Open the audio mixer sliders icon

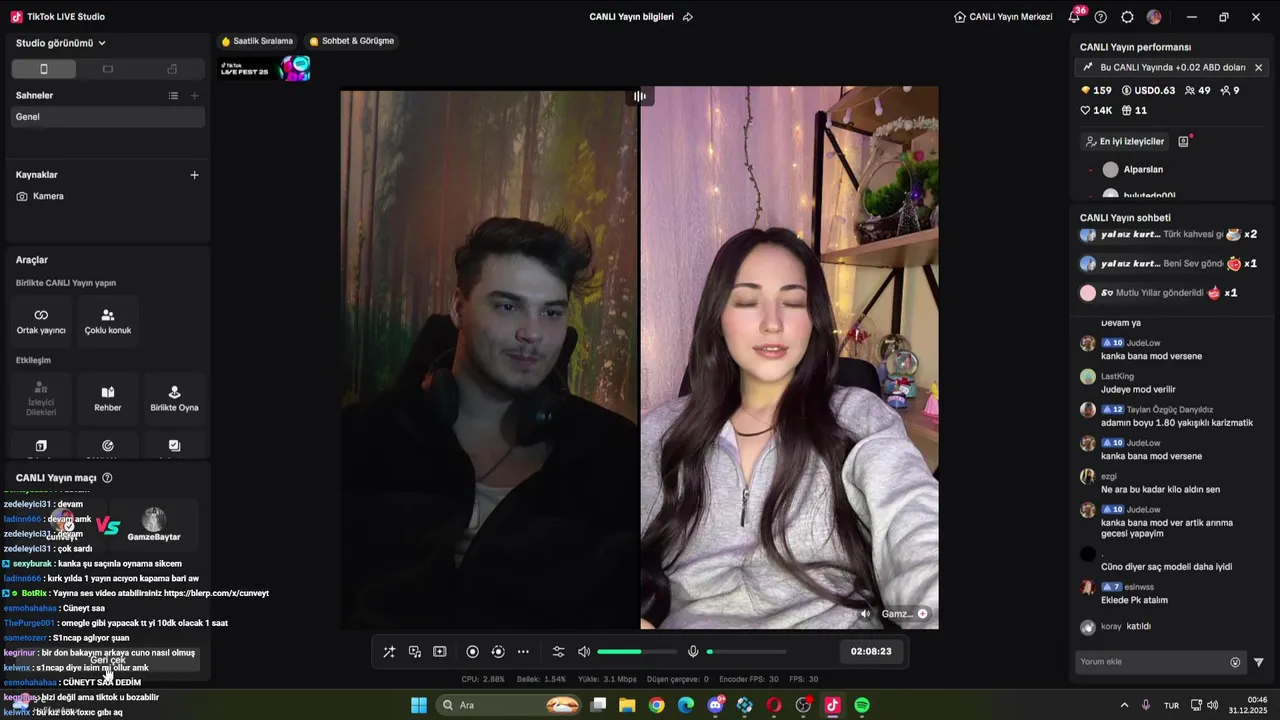558,652
